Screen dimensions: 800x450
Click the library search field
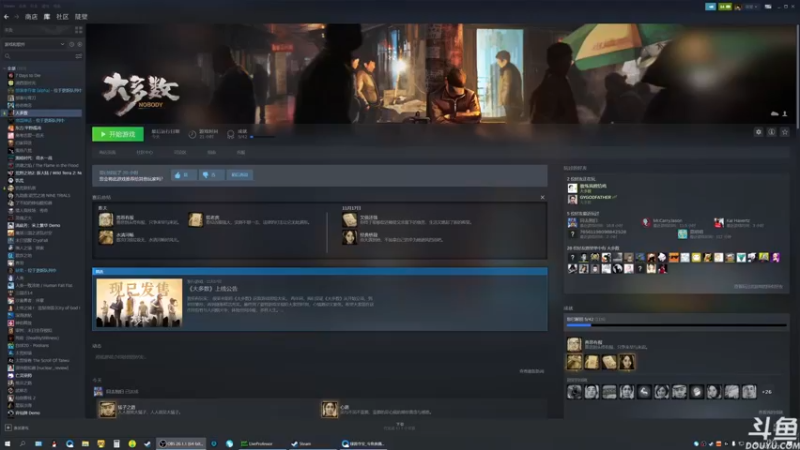pos(38,56)
